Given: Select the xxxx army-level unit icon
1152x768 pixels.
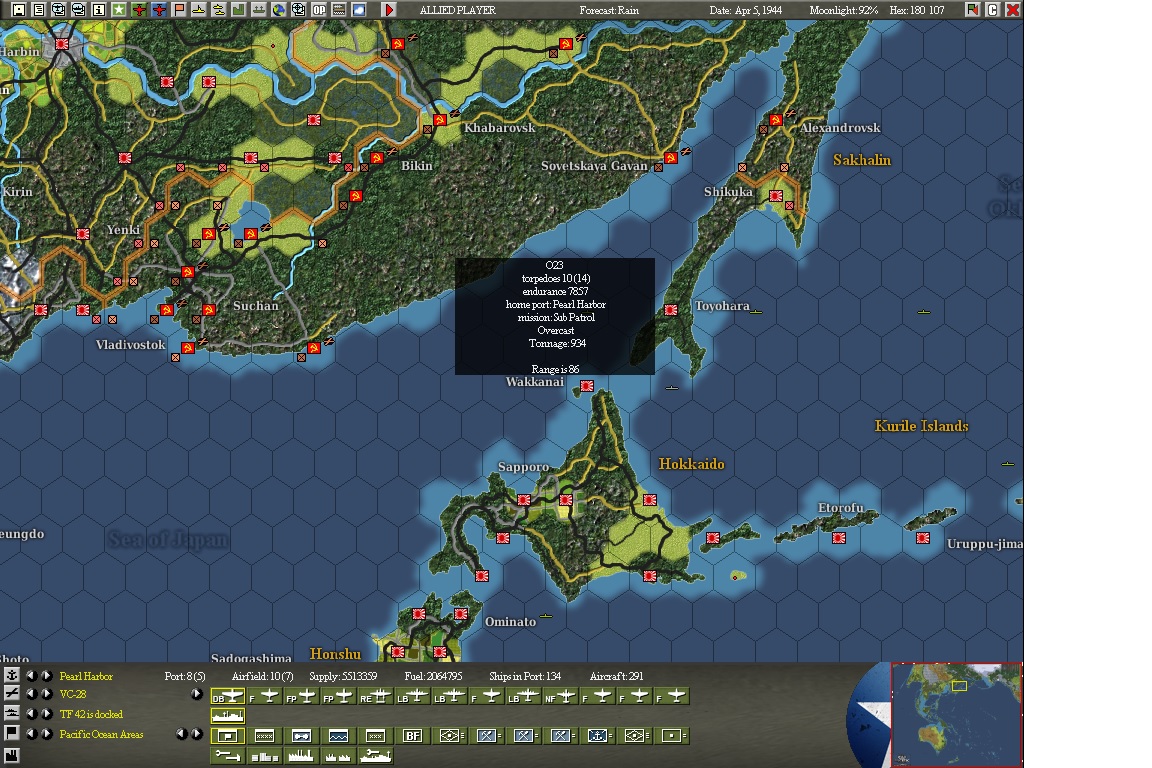Looking at the screenshot, I should 264,736.
